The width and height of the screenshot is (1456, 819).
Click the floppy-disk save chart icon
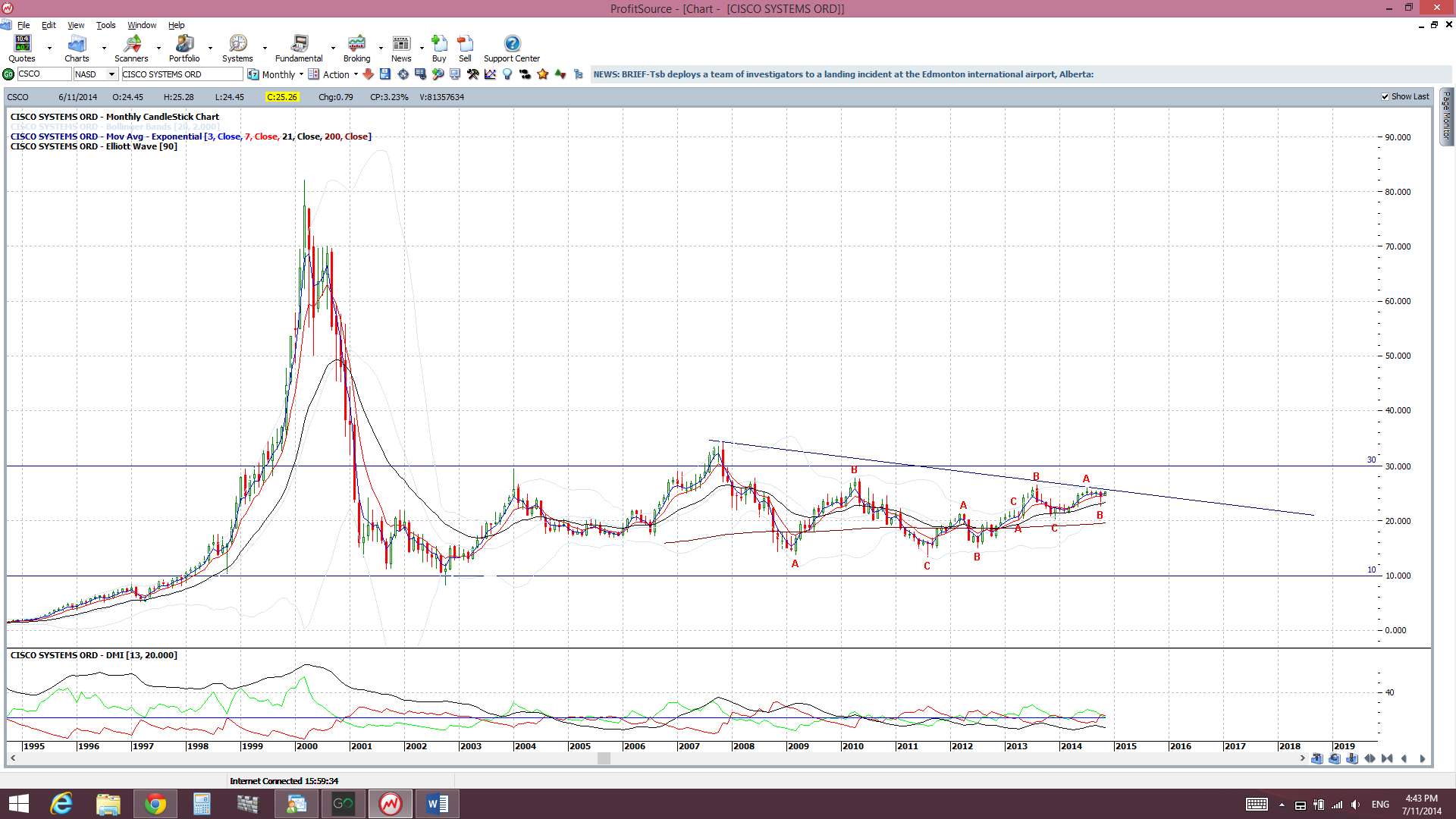(x=385, y=74)
